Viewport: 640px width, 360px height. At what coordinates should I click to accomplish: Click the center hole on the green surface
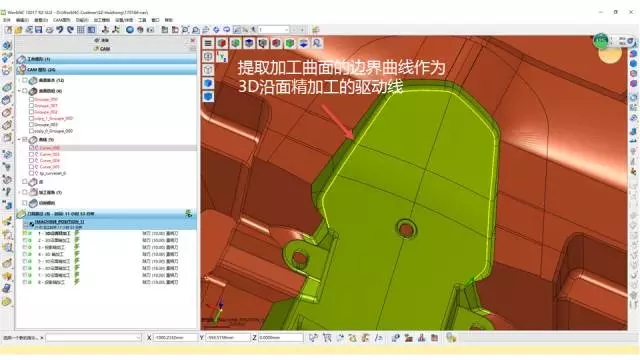click(406, 229)
